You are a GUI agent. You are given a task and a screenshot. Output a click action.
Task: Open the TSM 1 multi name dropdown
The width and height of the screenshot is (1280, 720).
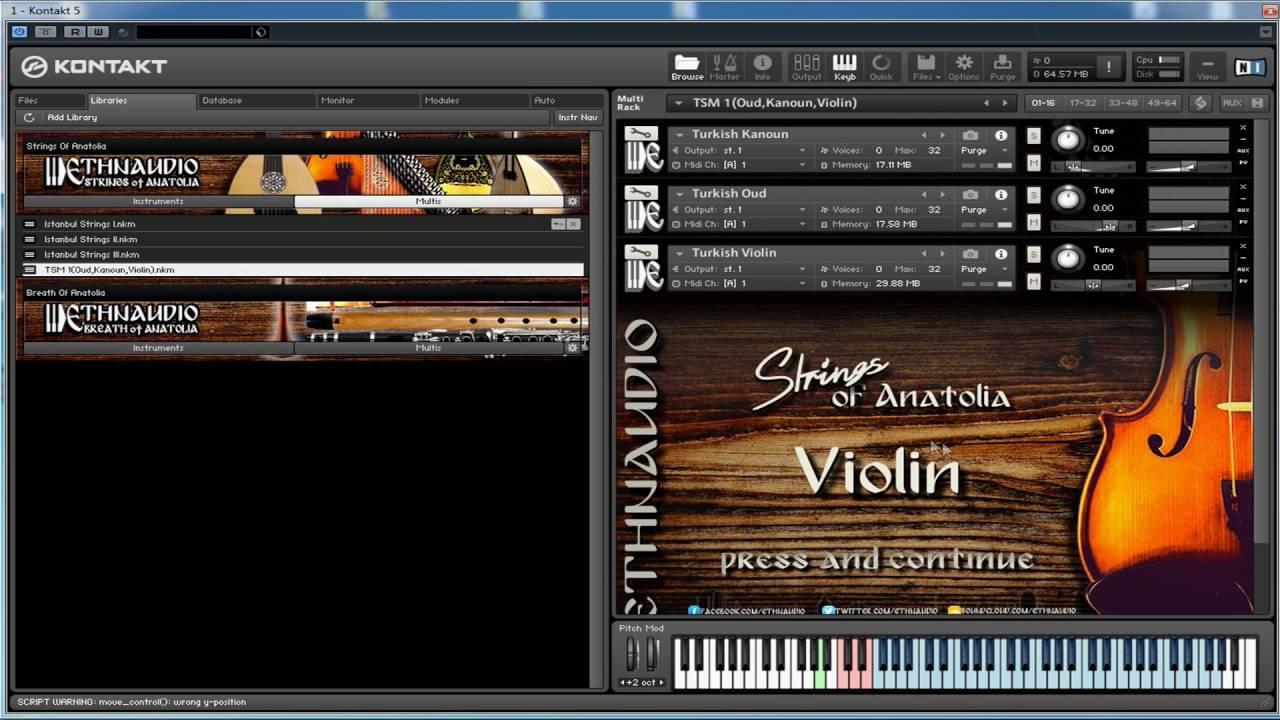(x=679, y=103)
